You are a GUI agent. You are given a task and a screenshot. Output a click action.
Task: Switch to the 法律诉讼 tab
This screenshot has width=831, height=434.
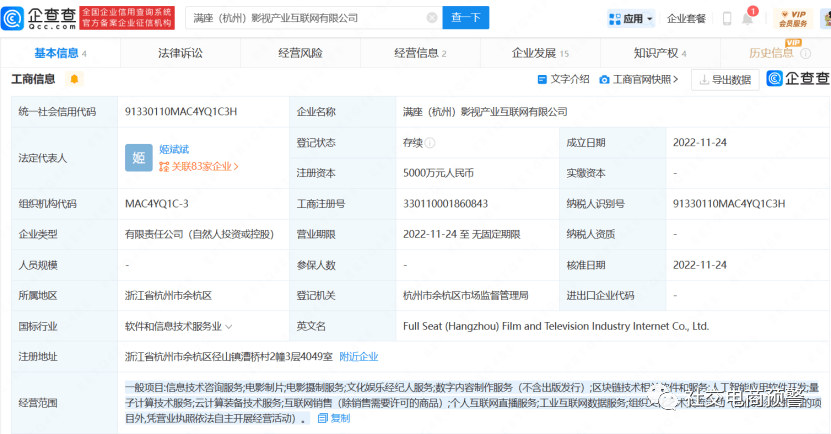pyautogui.click(x=180, y=53)
